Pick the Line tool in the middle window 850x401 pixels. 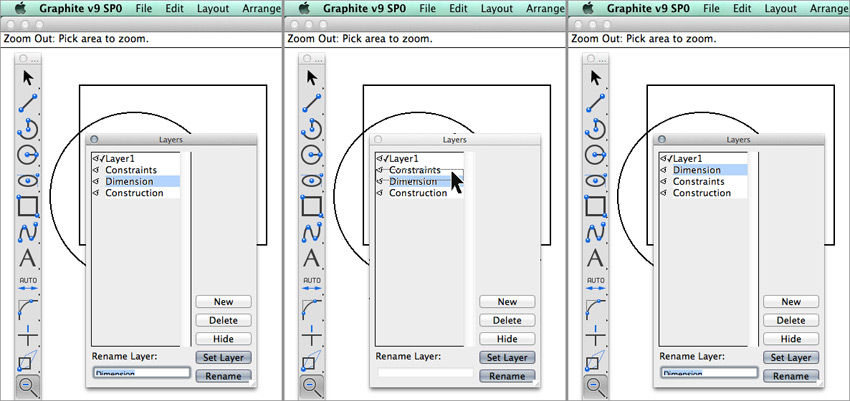[311, 102]
